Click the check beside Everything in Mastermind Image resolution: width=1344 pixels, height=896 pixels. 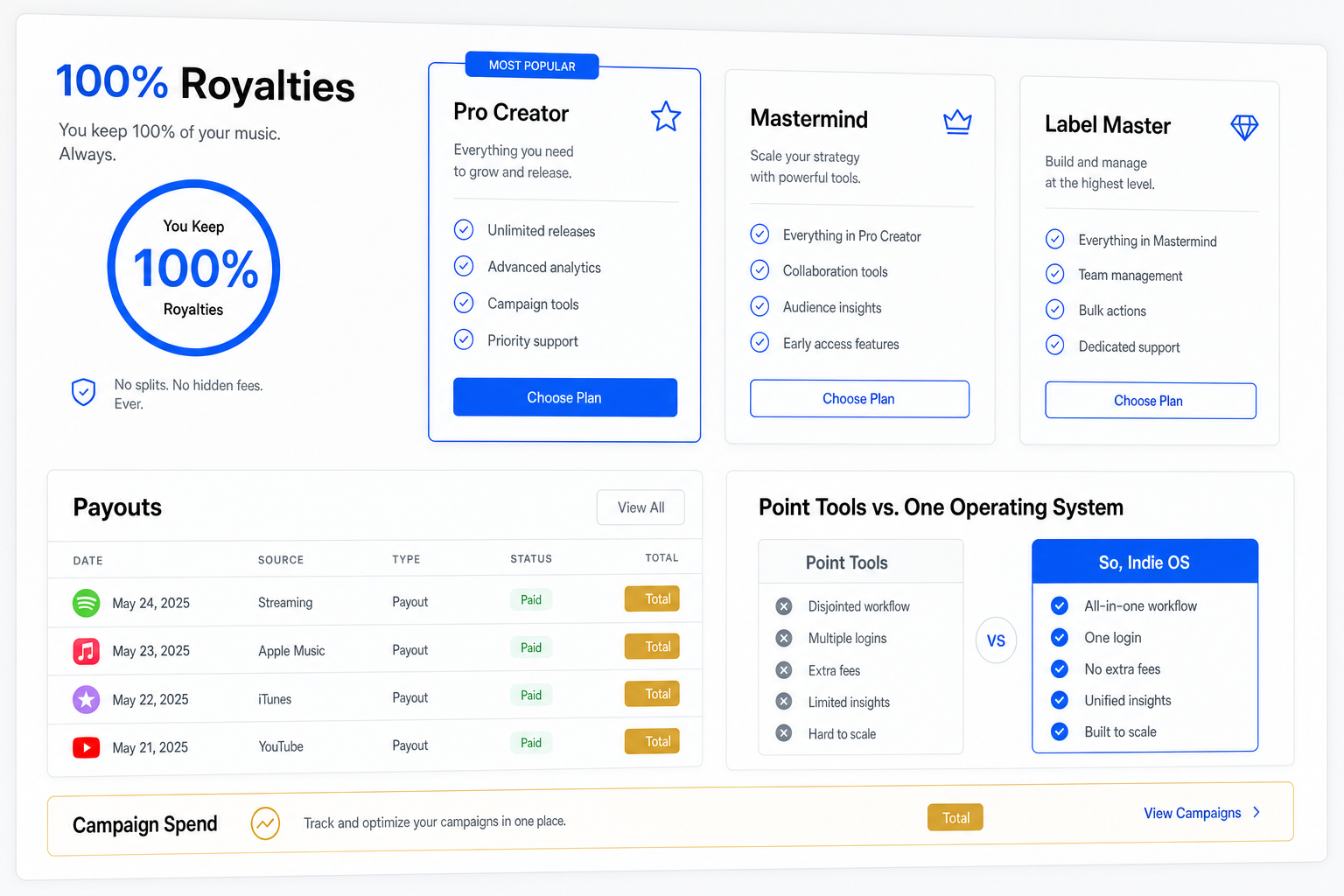pos(1055,239)
